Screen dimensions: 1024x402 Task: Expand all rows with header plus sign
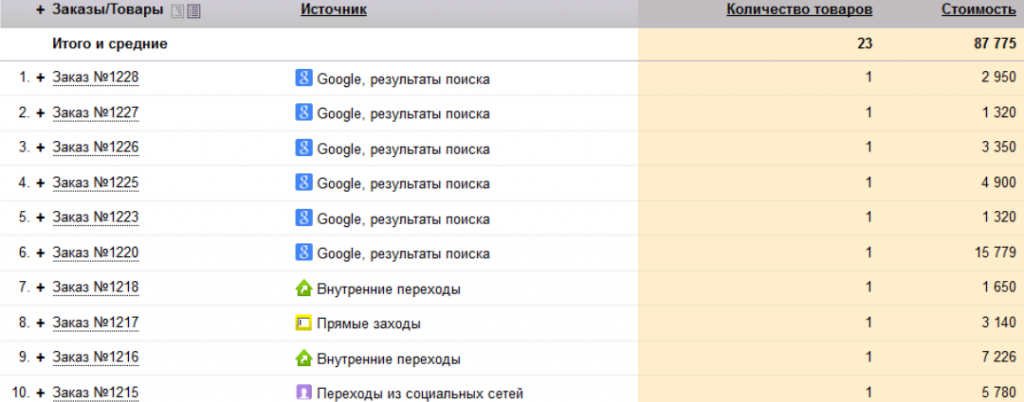(40, 10)
